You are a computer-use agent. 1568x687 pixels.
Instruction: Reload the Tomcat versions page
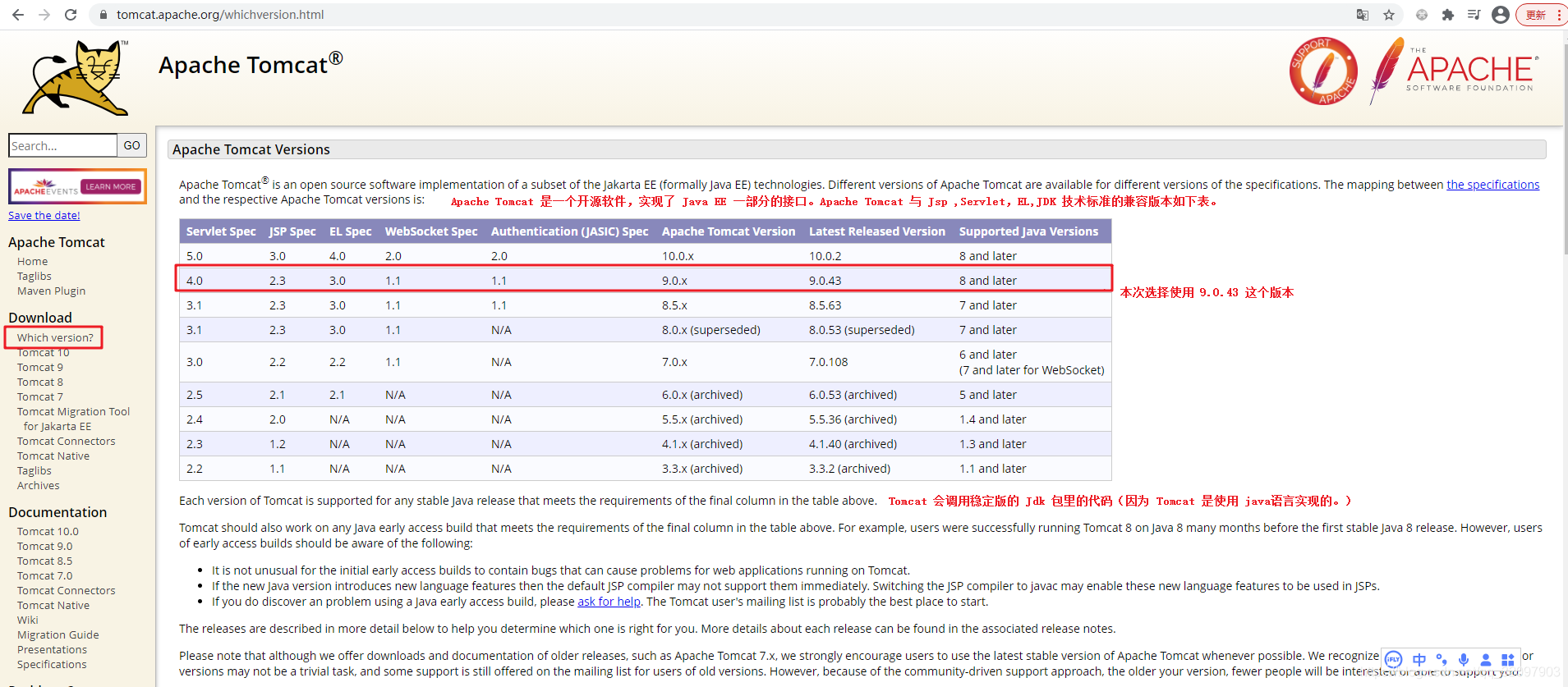[71, 15]
